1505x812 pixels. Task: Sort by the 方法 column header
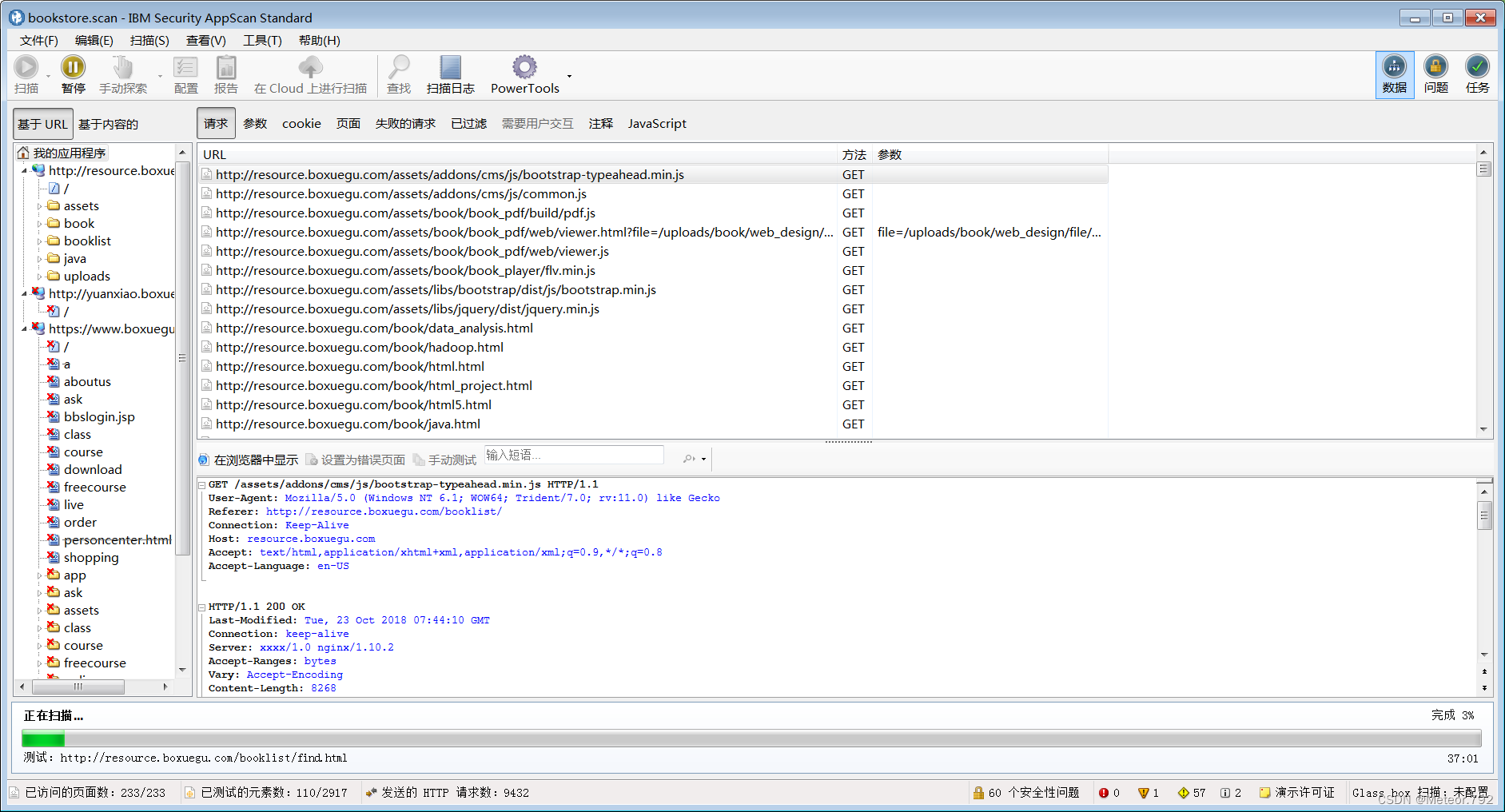point(854,154)
